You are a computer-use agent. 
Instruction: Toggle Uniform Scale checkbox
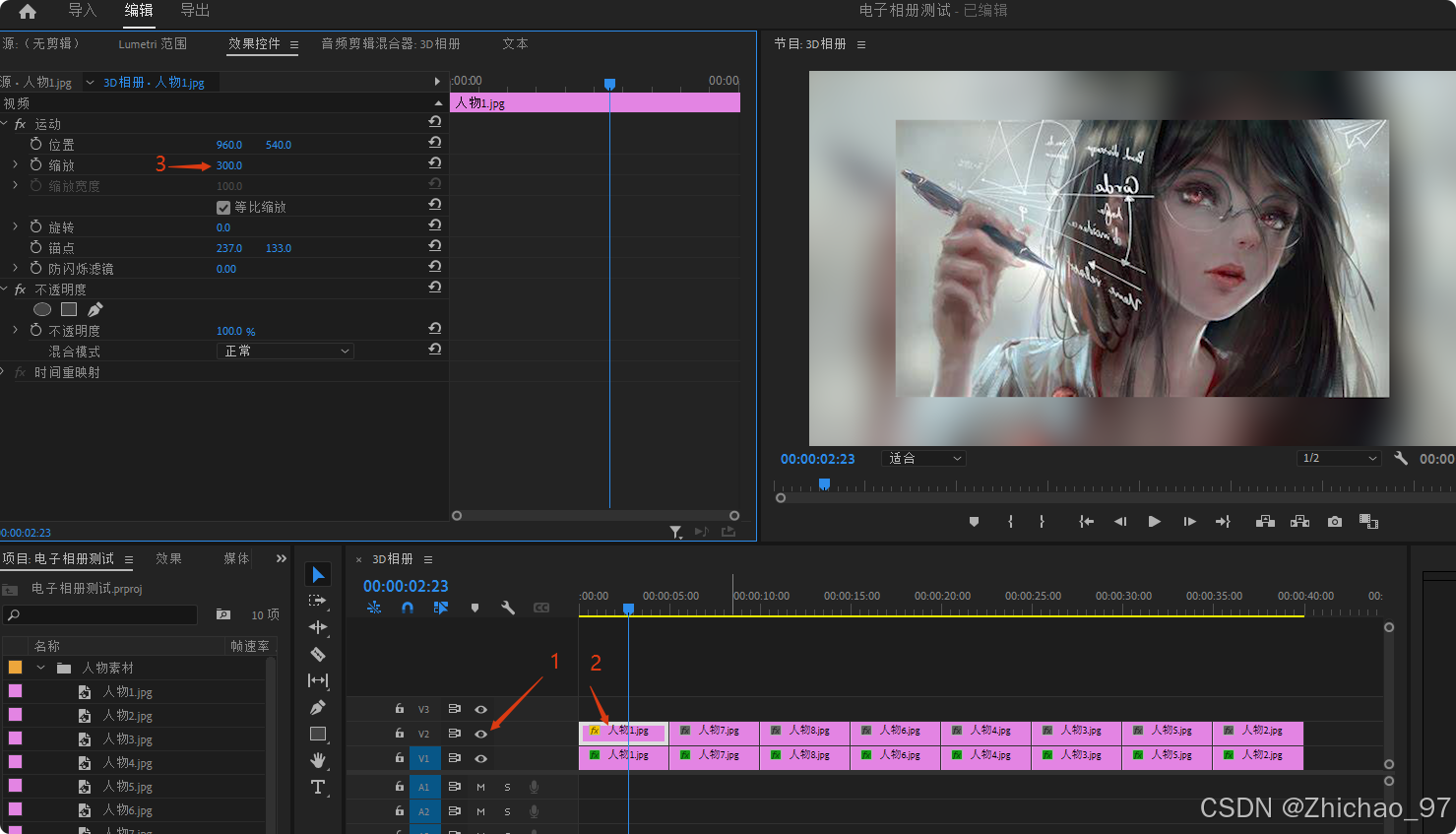pyautogui.click(x=222, y=207)
